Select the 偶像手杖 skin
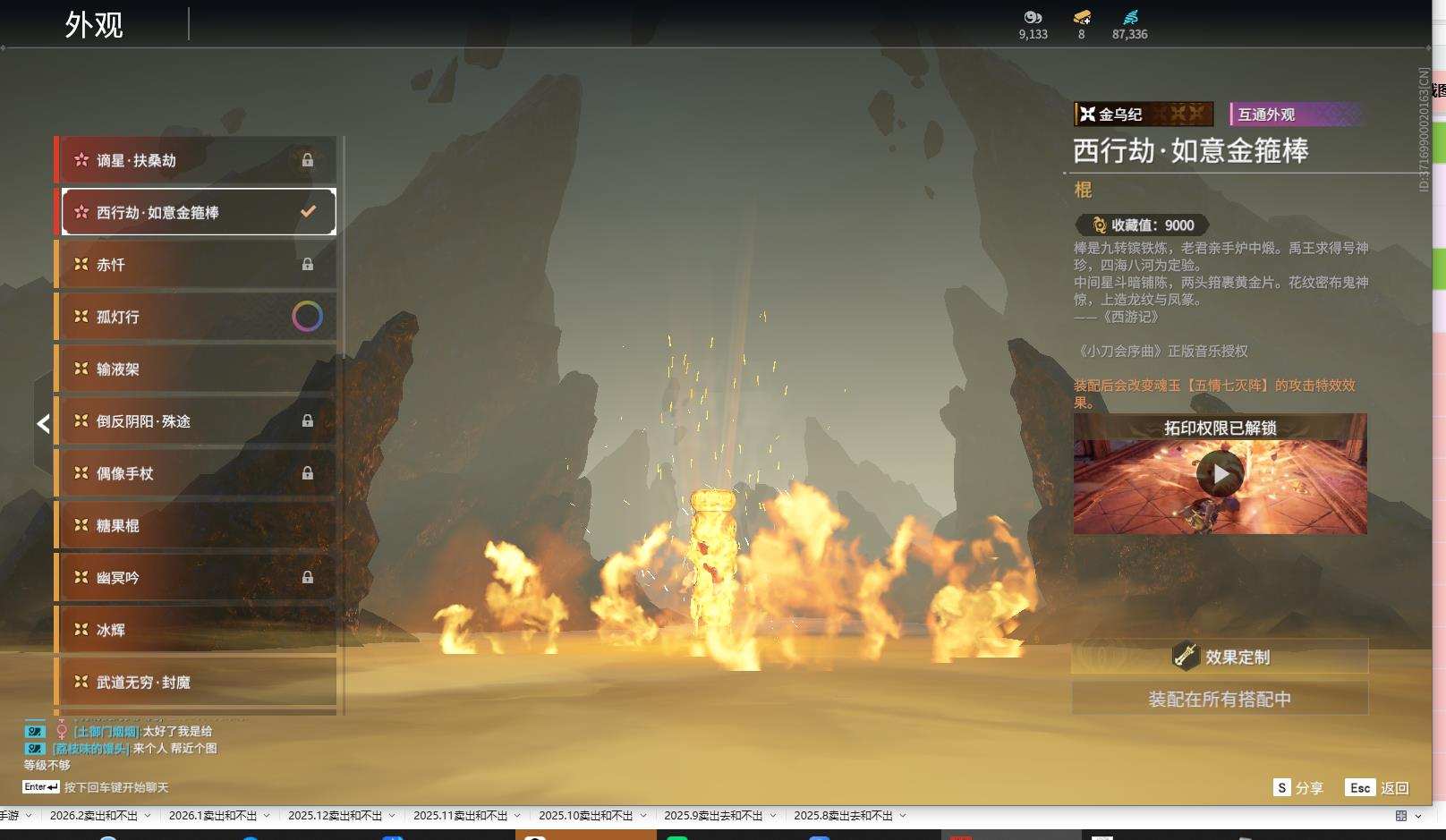Image resolution: width=1446 pixels, height=840 pixels. pyautogui.click(x=195, y=473)
